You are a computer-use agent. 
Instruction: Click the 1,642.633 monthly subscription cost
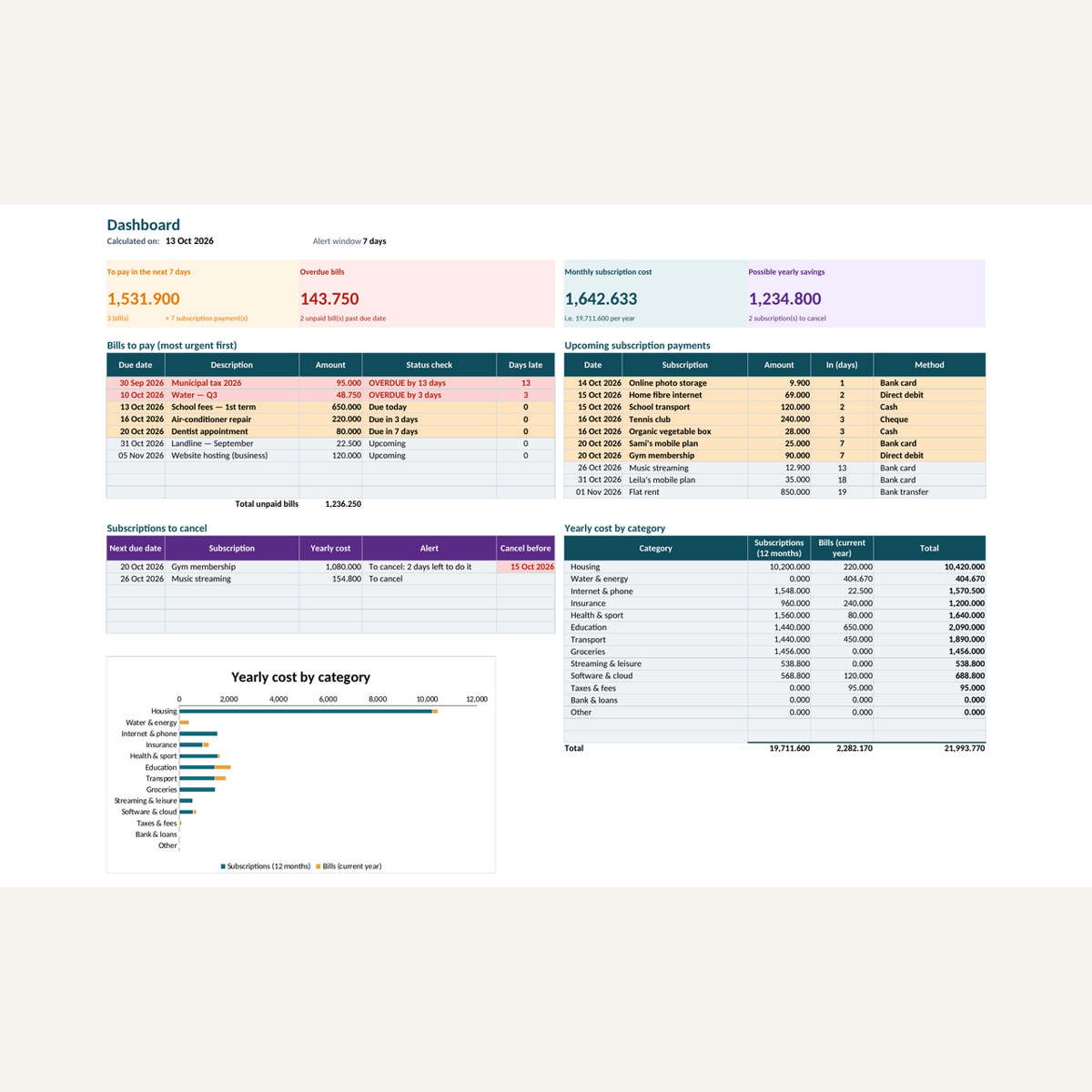click(601, 298)
